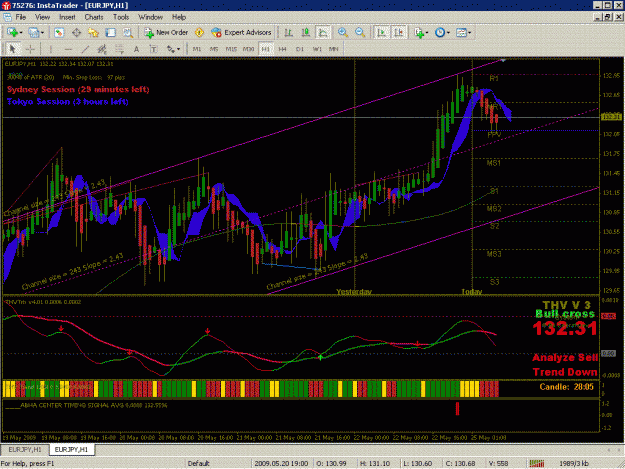Set timeframe to M1
This screenshot has width=625, height=469.
click(x=197, y=49)
